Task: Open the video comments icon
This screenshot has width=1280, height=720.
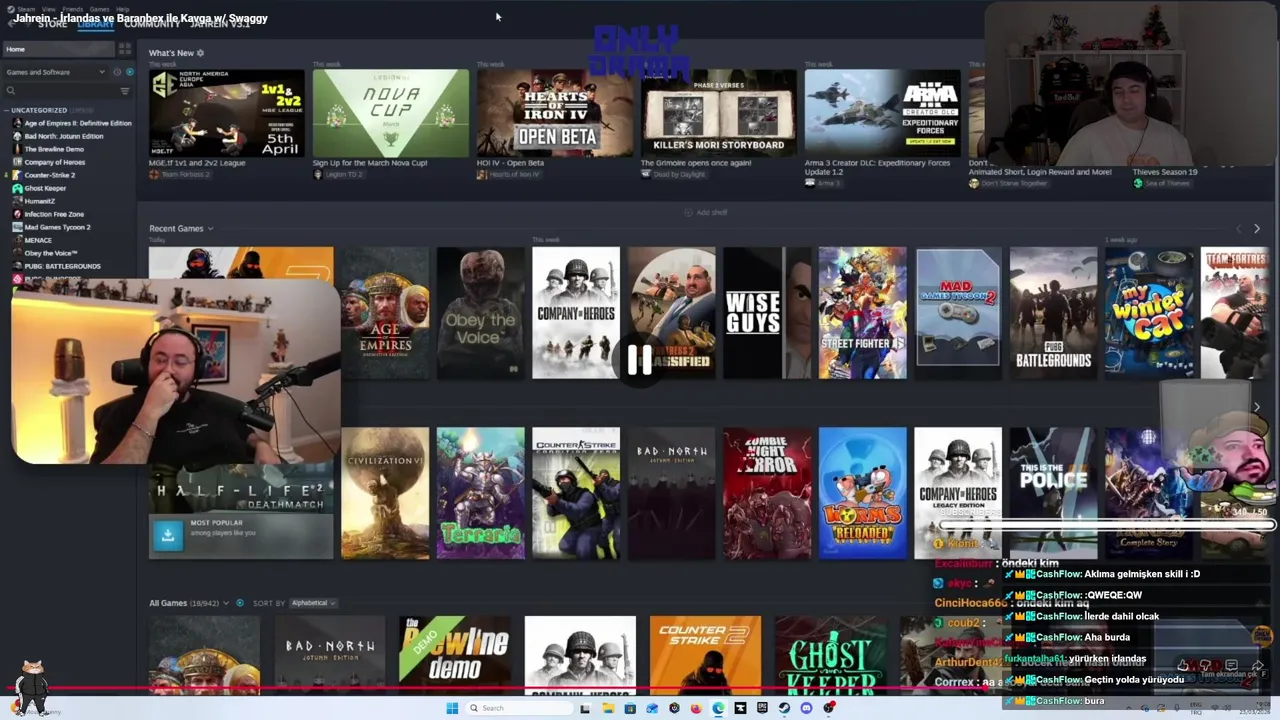Action: (1231, 666)
